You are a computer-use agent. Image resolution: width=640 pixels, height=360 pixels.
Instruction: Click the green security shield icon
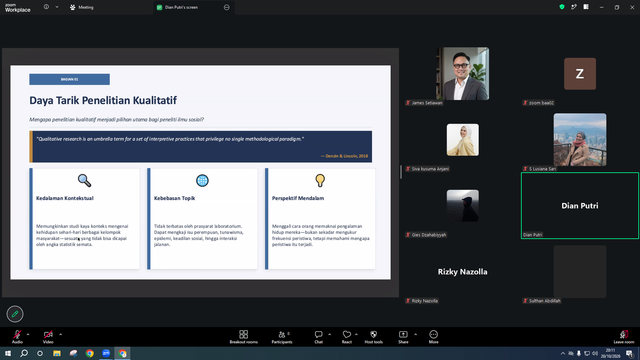562,7
